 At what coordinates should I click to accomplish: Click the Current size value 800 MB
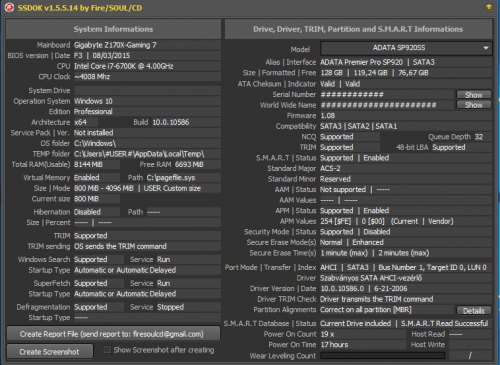[97, 199]
